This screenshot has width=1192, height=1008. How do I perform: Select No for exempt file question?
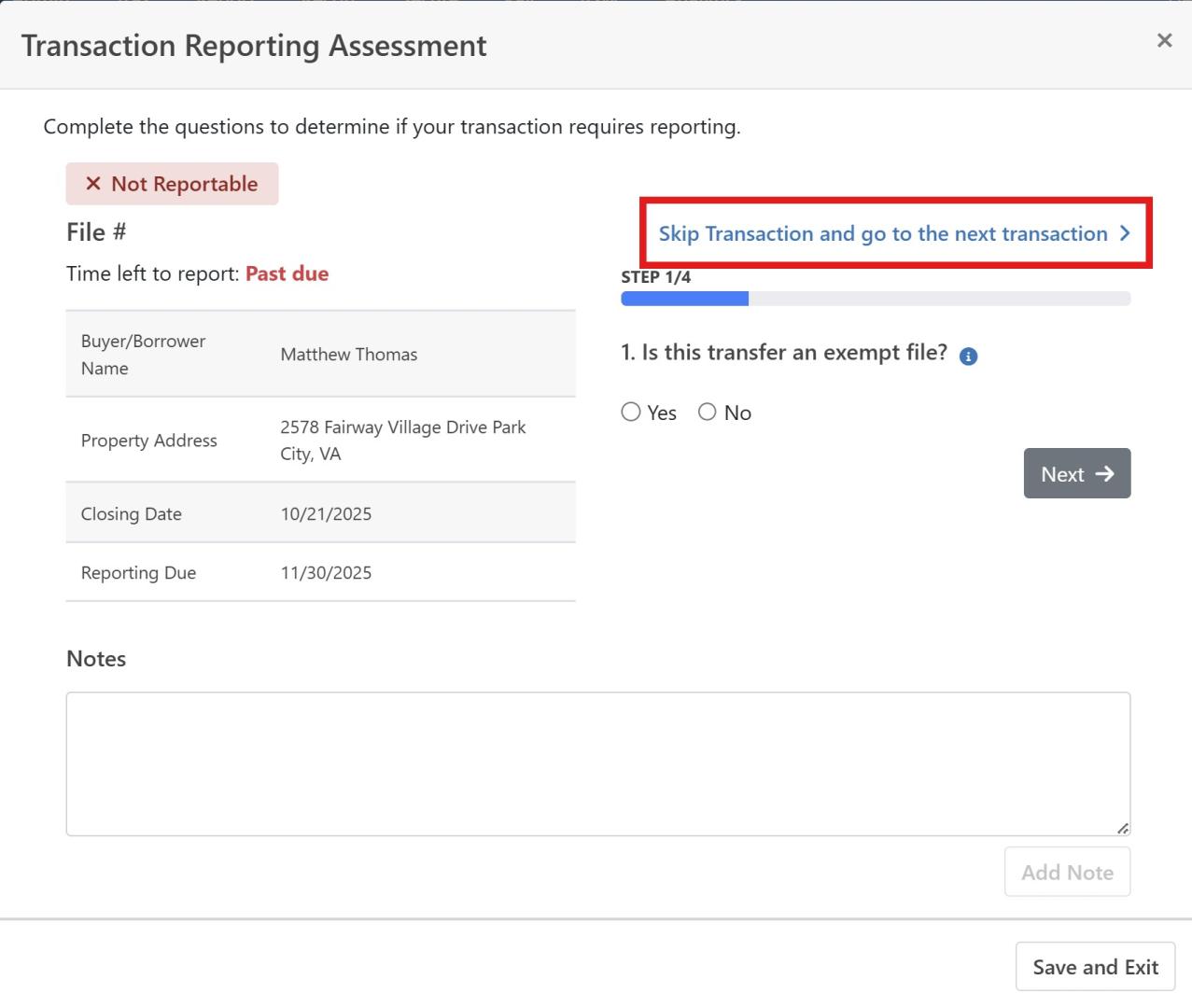[708, 413]
